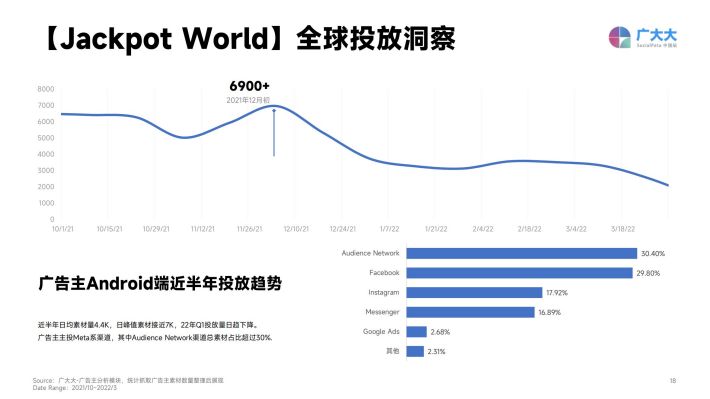
Task: Click the Facebook channel label
Action: click(x=384, y=273)
